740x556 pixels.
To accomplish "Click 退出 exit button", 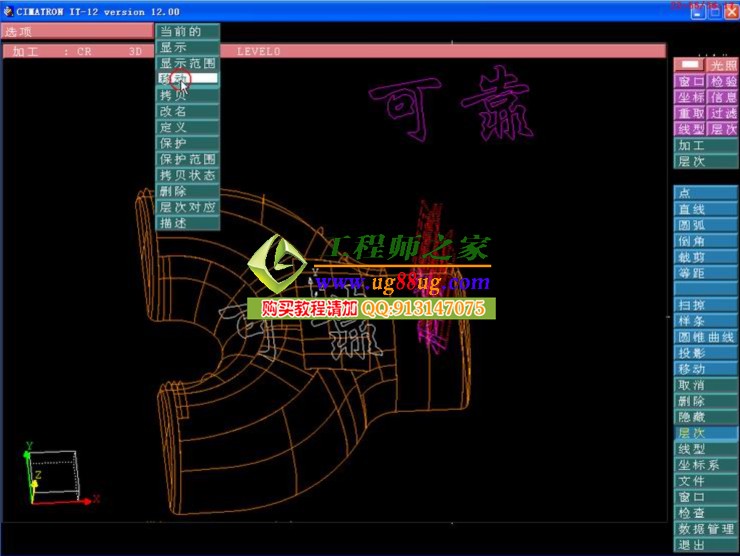I will [706, 546].
